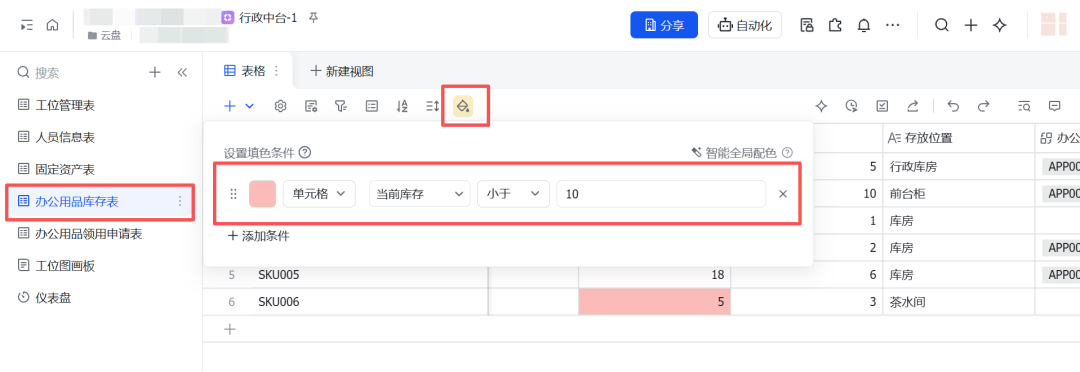The height and width of the screenshot is (372, 1080).
Task: Open 办公用品领用申请表 in sidebar
Action: [x=101, y=234]
